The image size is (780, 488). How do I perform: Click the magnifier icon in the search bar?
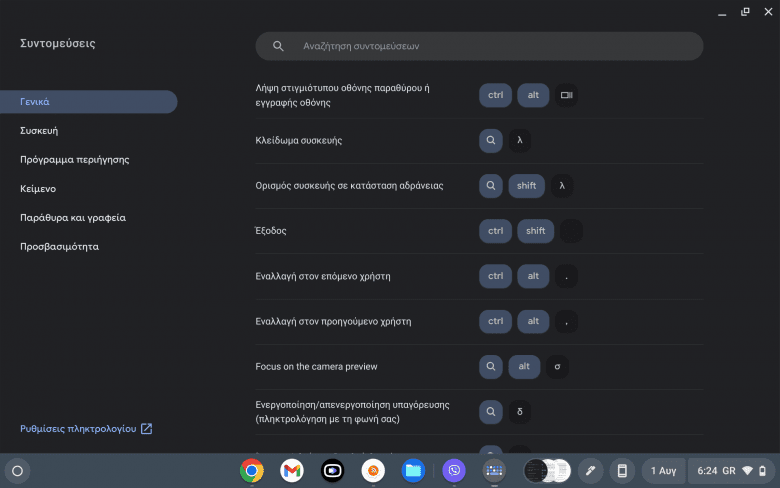coord(278,46)
